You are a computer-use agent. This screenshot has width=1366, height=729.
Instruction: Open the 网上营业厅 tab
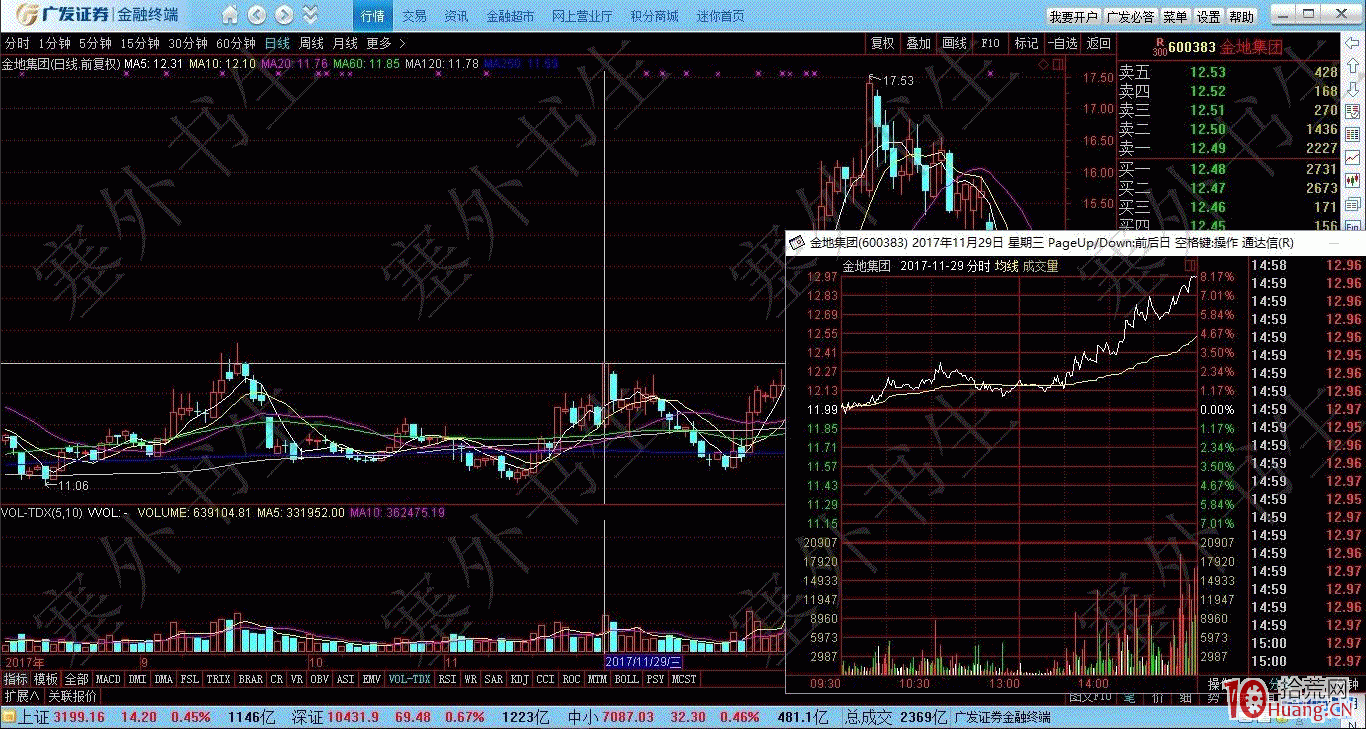[x=583, y=16]
